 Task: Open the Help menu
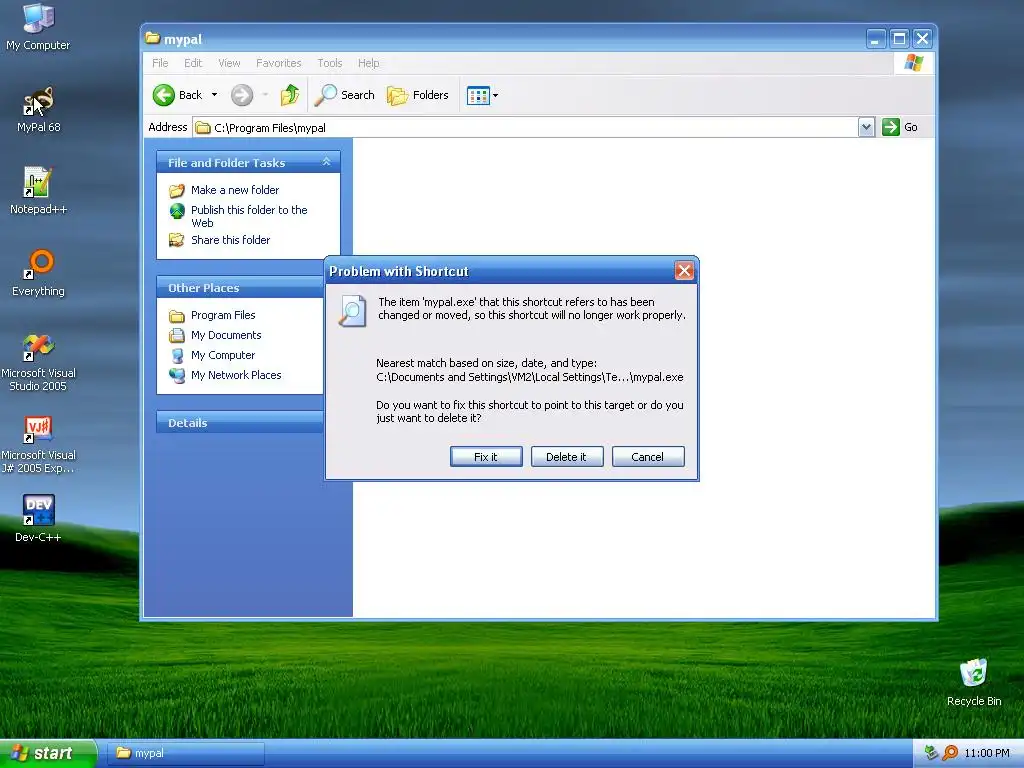(x=368, y=63)
